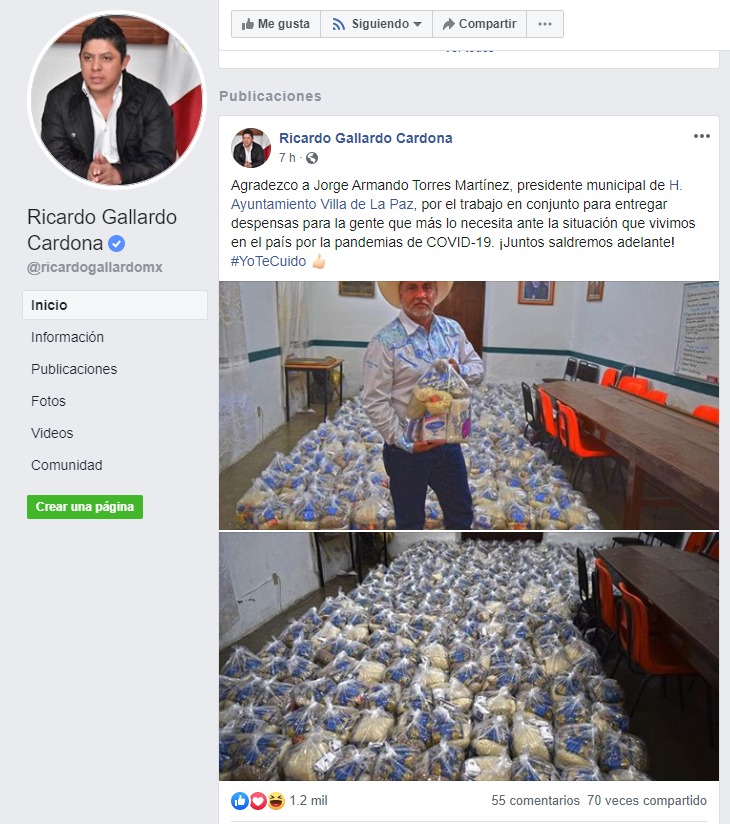This screenshot has width=730, height=824.
Task: Click the laughing haha reaction icon
Action: 276,800
